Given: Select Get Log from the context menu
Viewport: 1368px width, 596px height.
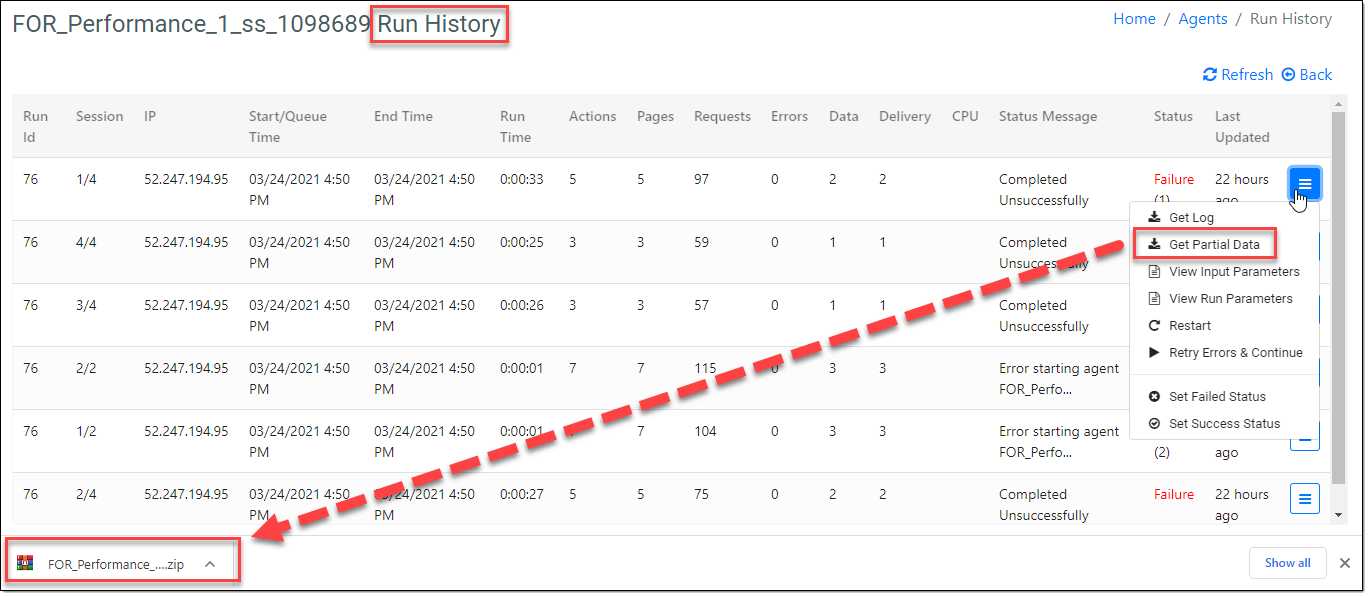Looking at the screenshot, I should (1190, 218).
